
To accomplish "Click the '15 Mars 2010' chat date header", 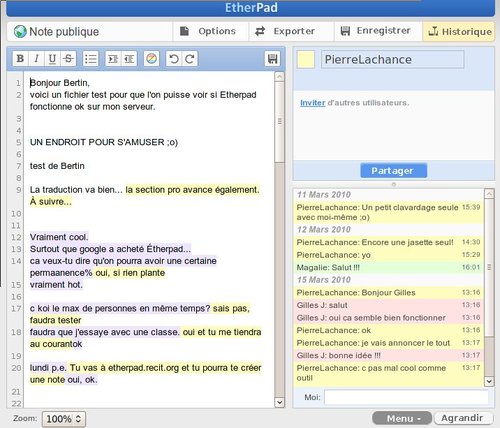I will pyautogui.click(x=324, y=280).
